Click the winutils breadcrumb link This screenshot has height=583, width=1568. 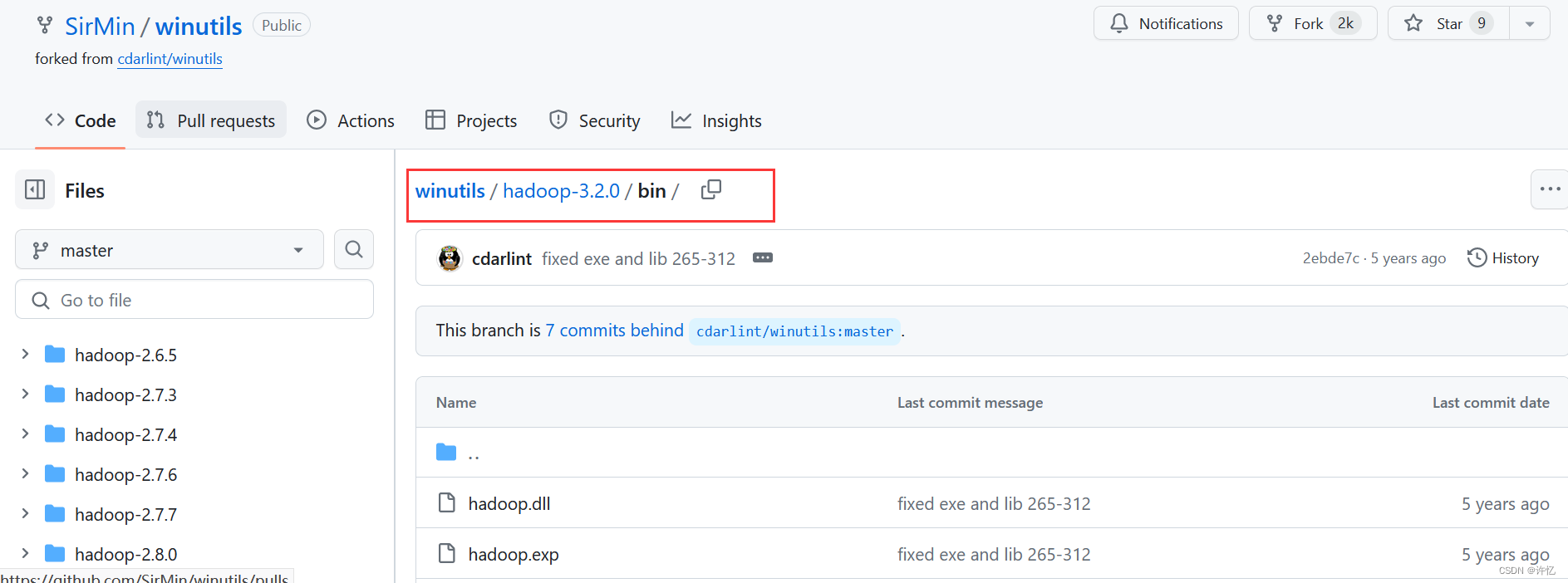(450, 191)
